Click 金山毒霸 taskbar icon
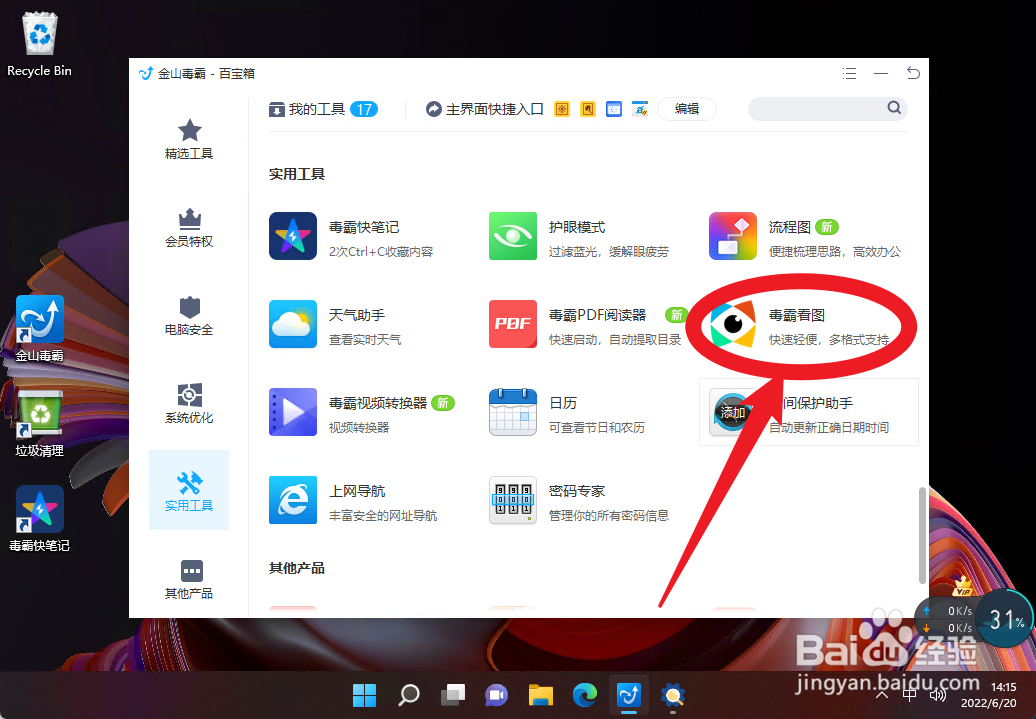The height and width of the screenshot is (719, 1036). click(629, 695)
